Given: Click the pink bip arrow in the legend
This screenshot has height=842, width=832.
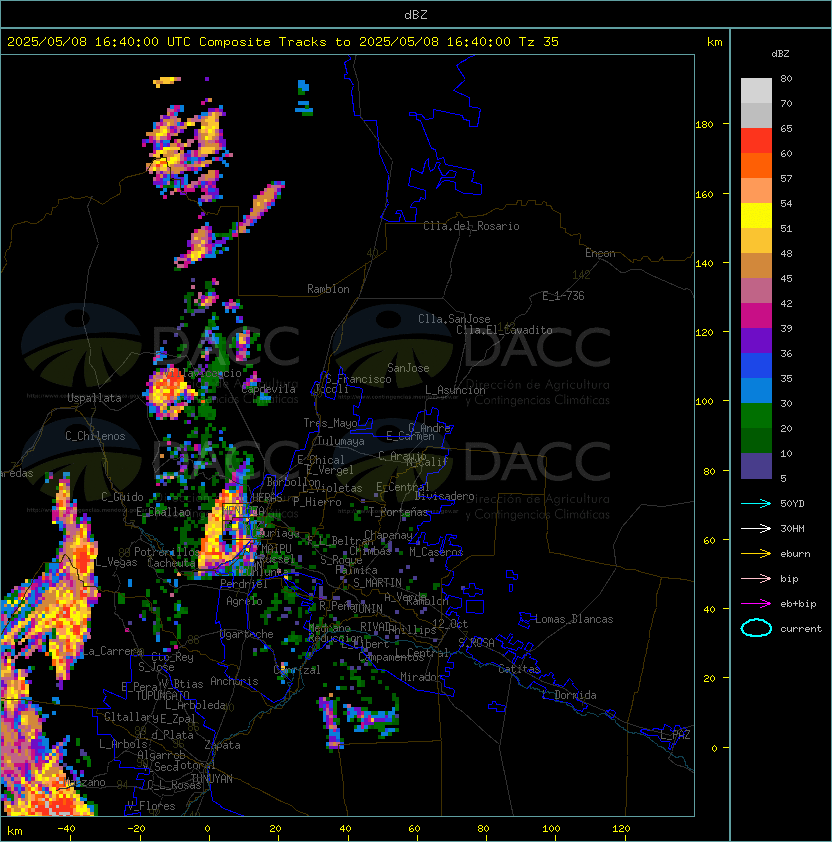Looking at the screenshot, I should click(756, 578).
